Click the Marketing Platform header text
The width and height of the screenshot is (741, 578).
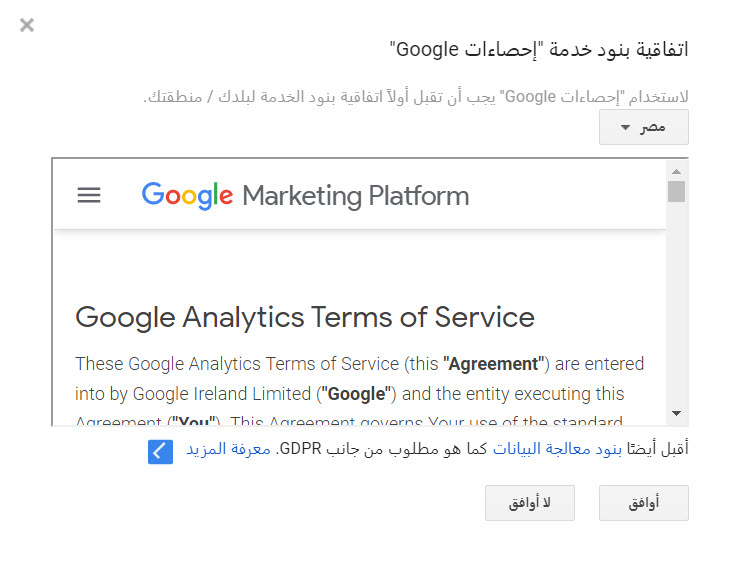356,195
